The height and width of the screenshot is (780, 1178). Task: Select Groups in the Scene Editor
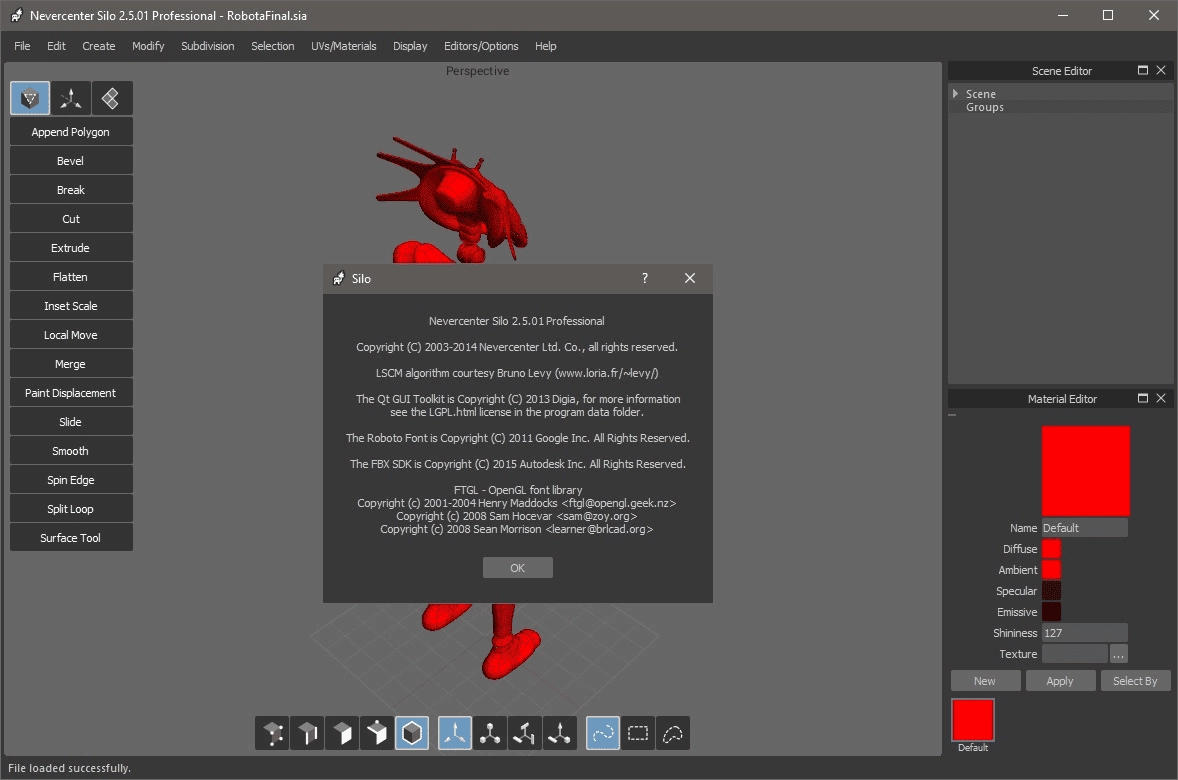pos(984,107)
